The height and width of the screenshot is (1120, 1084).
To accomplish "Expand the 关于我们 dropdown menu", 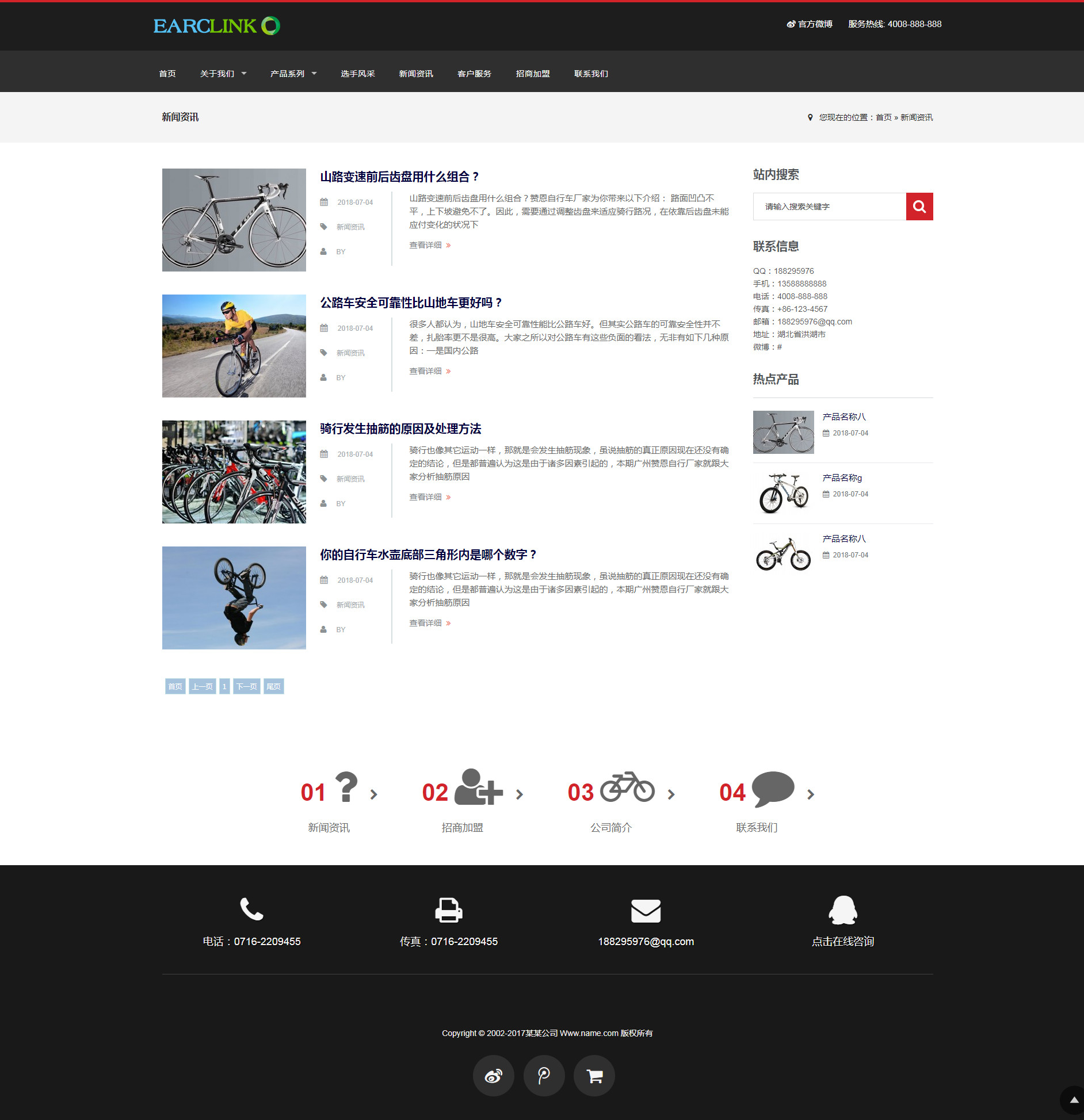I will 223,74.
